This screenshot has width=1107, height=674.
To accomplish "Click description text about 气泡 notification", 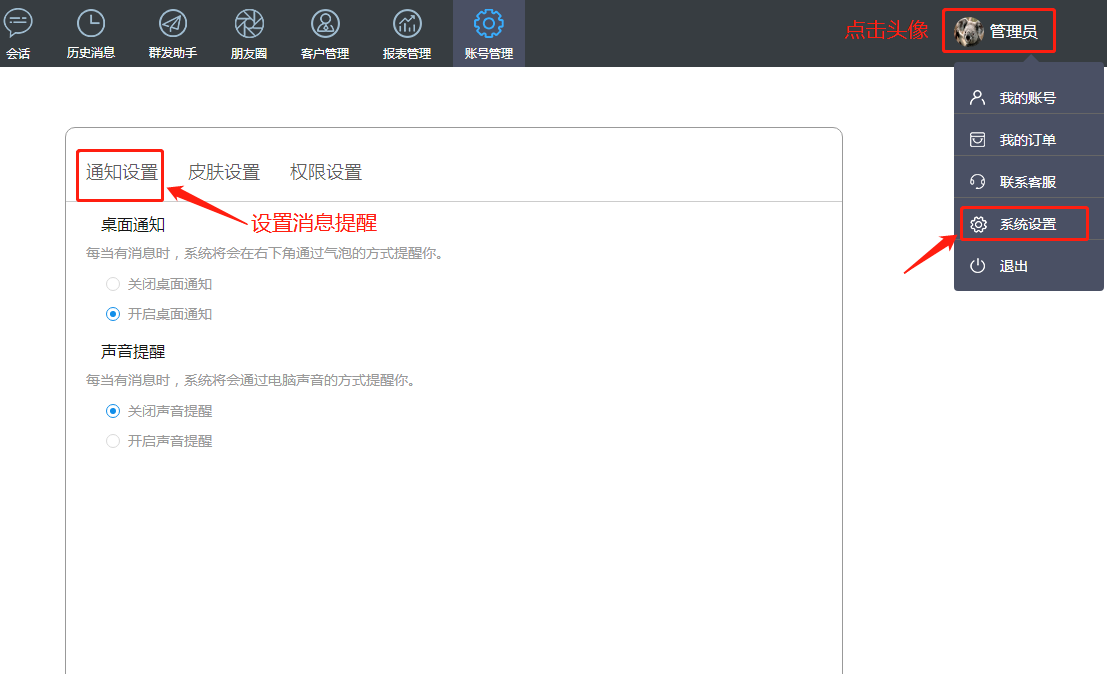I will pyautogui.click(x=267, y=253).
